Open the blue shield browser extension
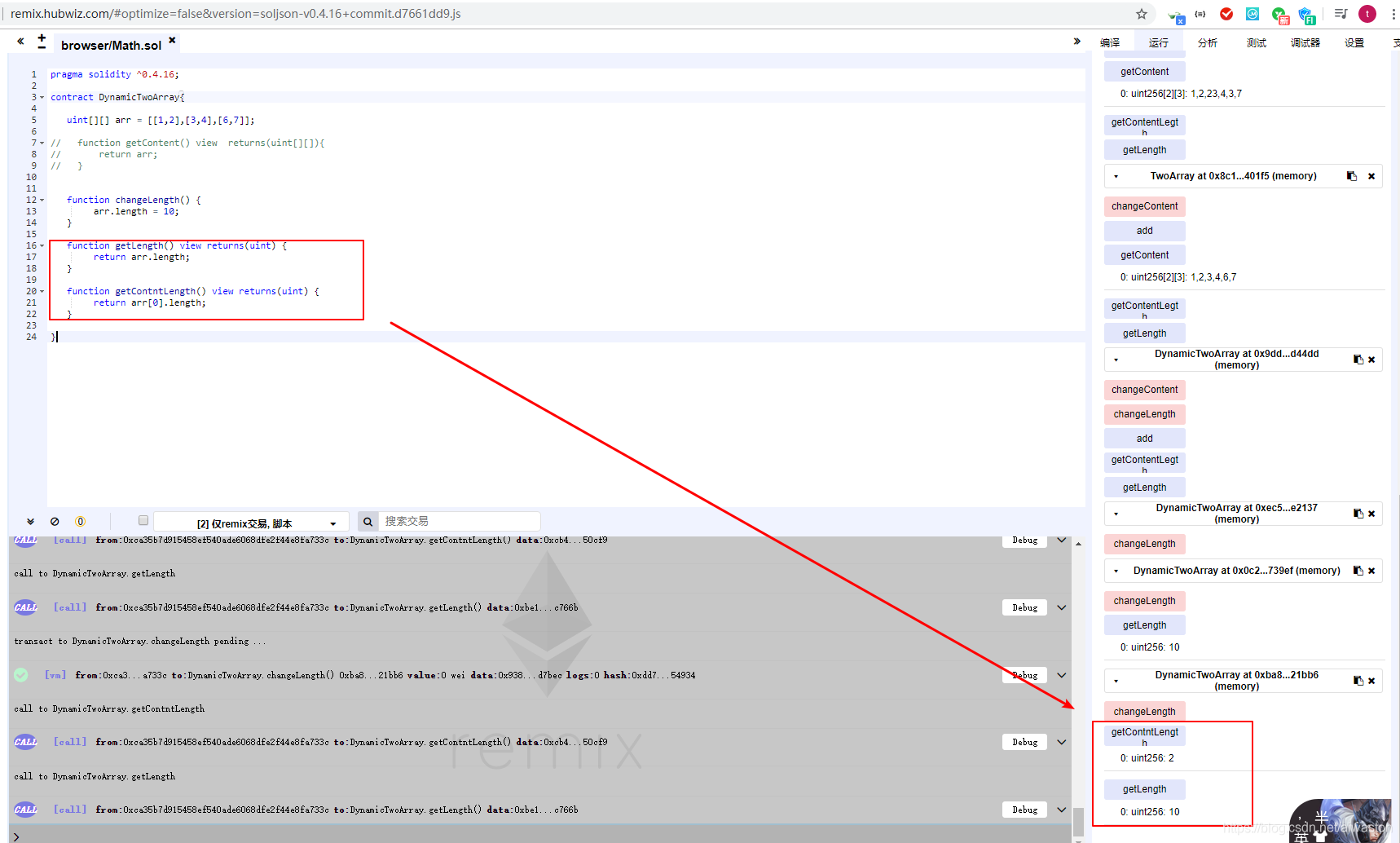 [1306, 15]
